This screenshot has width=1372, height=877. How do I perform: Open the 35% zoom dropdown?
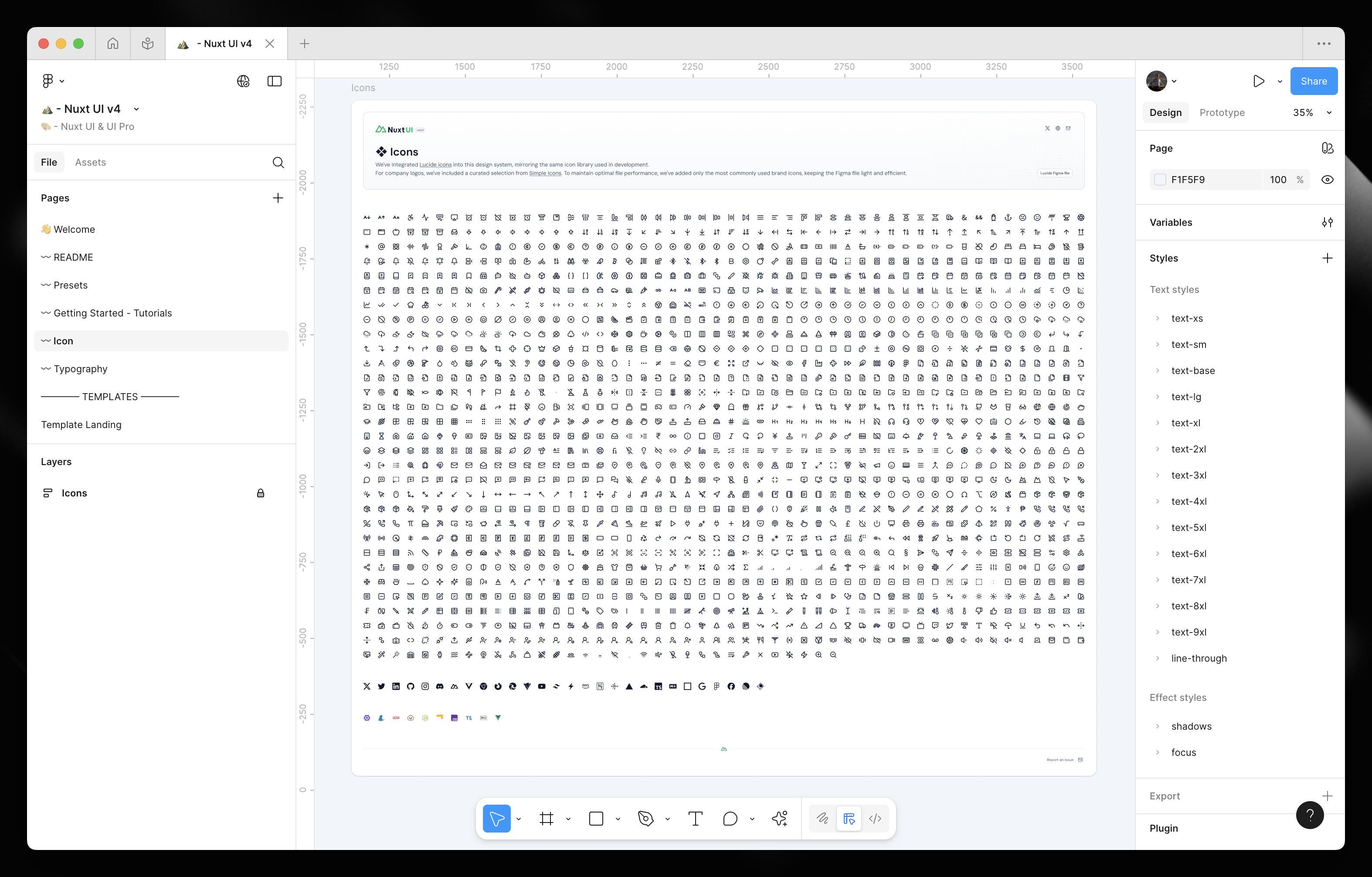coord(1311,113)
